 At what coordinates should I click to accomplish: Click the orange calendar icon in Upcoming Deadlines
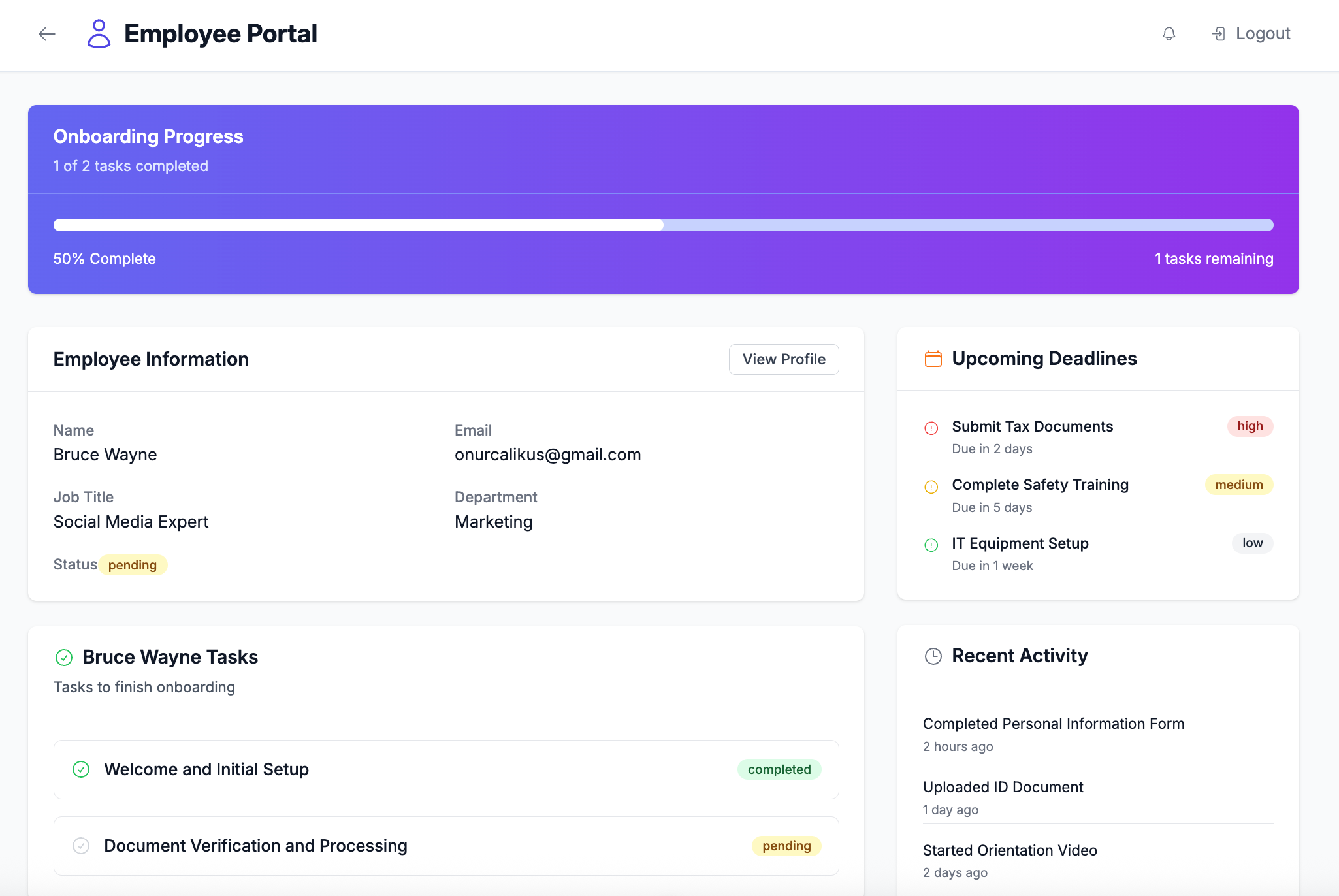933,359
